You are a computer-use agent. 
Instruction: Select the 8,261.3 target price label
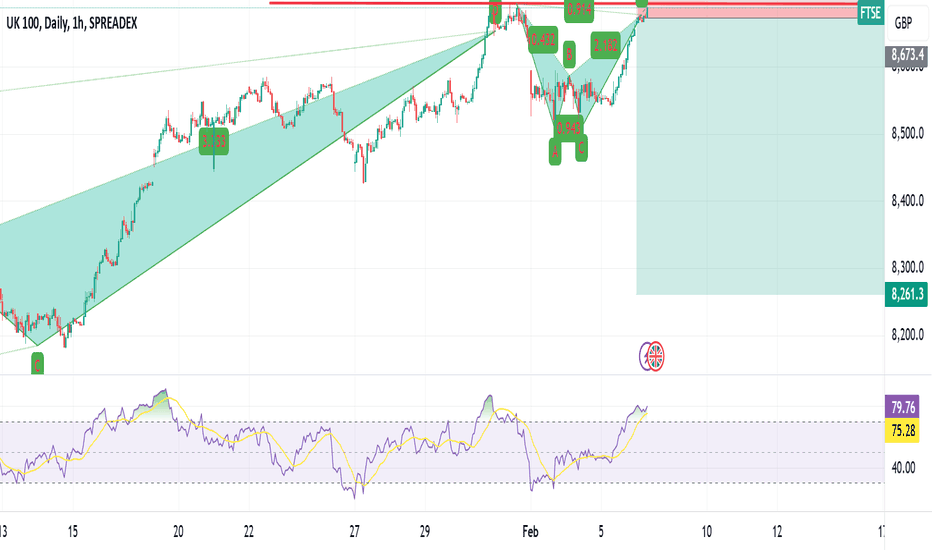click(x=907, y=294)
